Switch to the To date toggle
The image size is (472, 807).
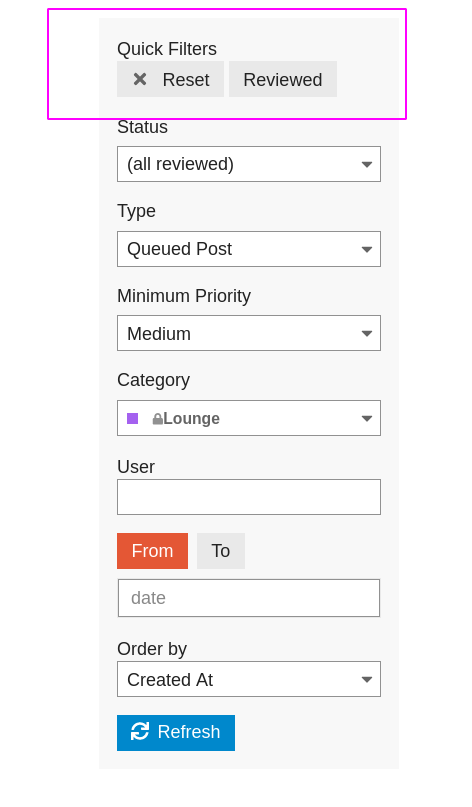(x=221, y=551)
